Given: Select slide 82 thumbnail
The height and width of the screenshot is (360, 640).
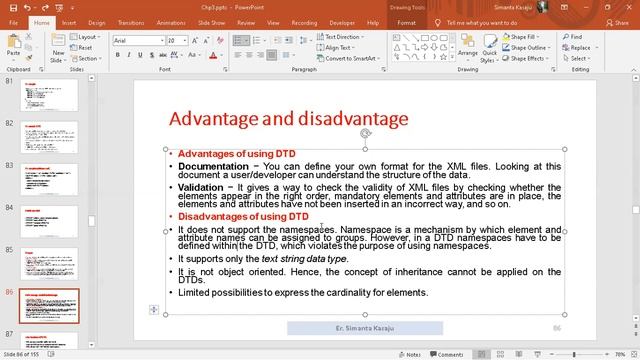Looking at the screenshot, I should [49, 138].
